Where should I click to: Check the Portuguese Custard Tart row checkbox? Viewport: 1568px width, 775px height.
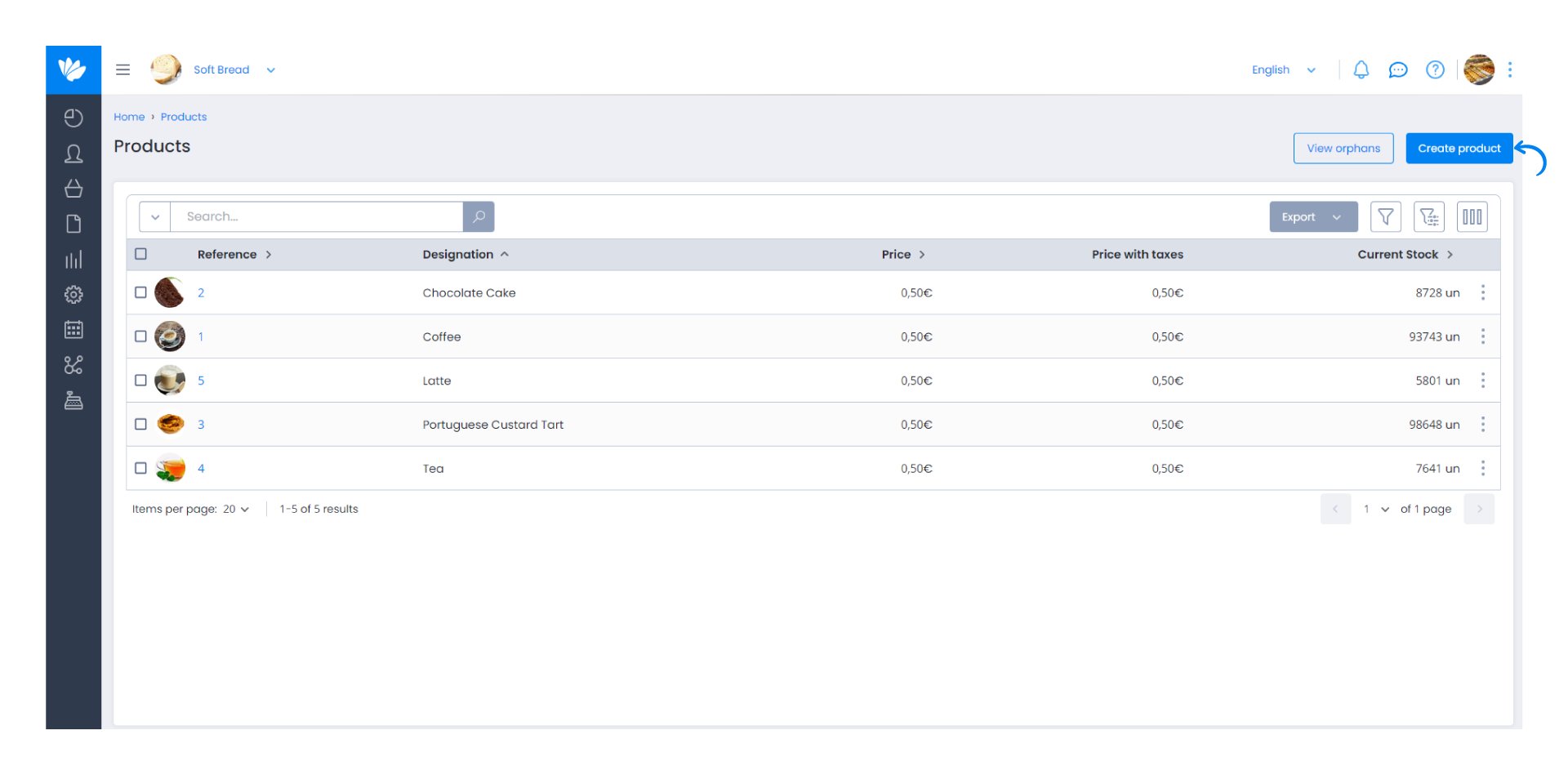[x=140, y=425]
